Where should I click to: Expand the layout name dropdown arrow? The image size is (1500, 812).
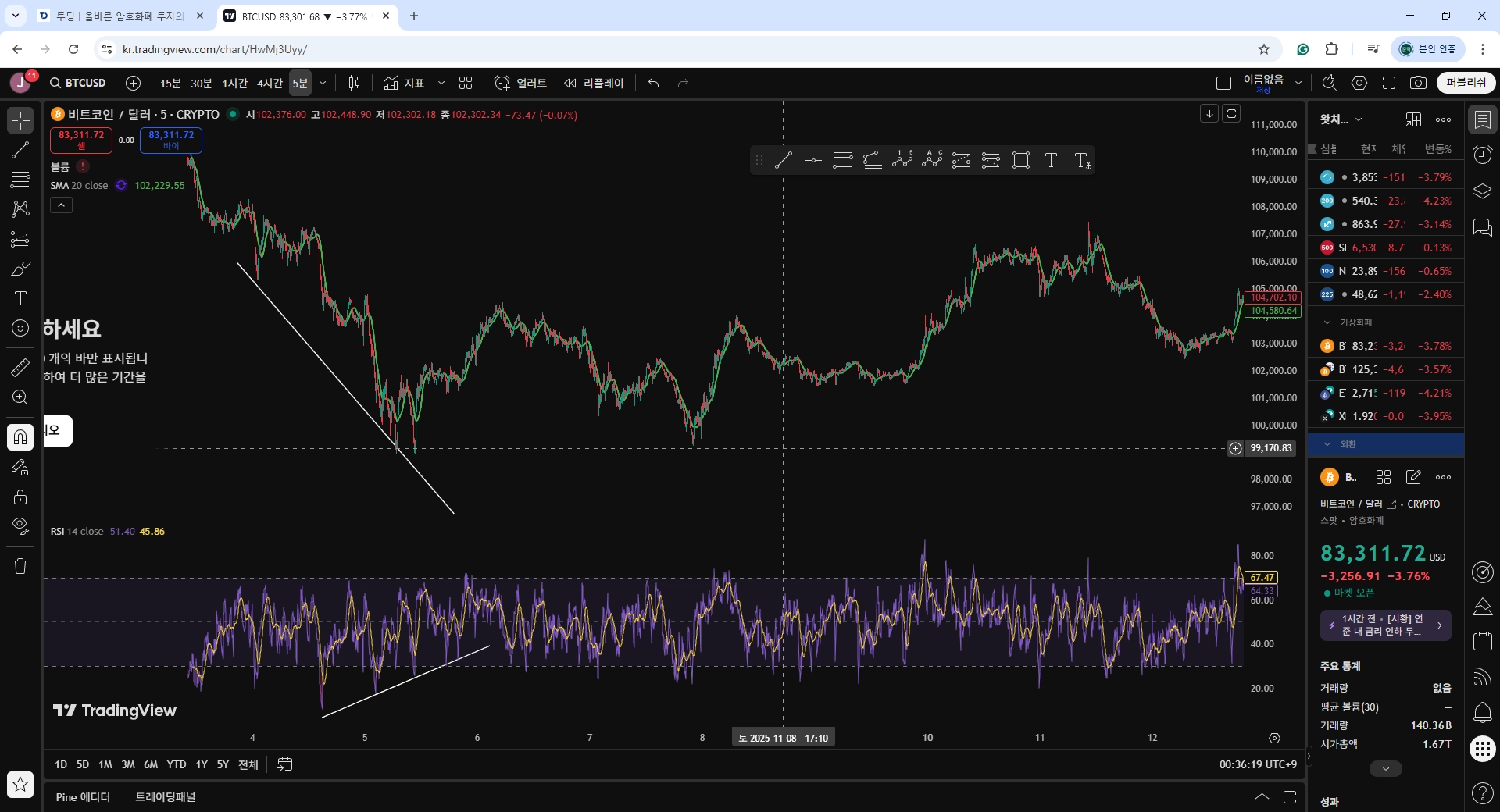tap(1298, 83)
